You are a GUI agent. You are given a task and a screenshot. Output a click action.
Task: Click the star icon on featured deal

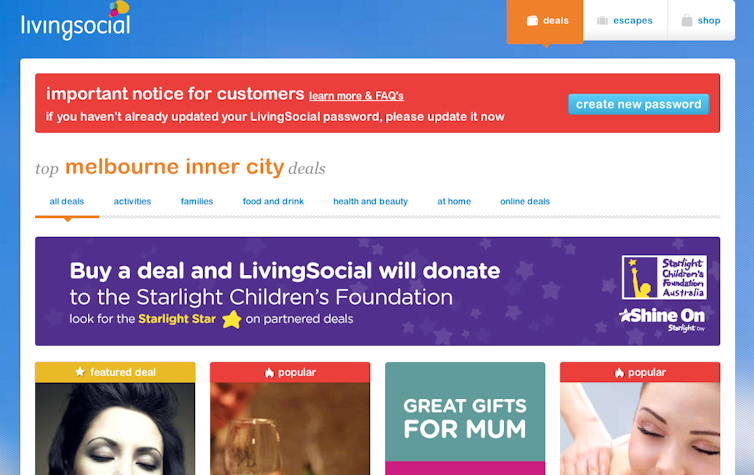(80, 372)
